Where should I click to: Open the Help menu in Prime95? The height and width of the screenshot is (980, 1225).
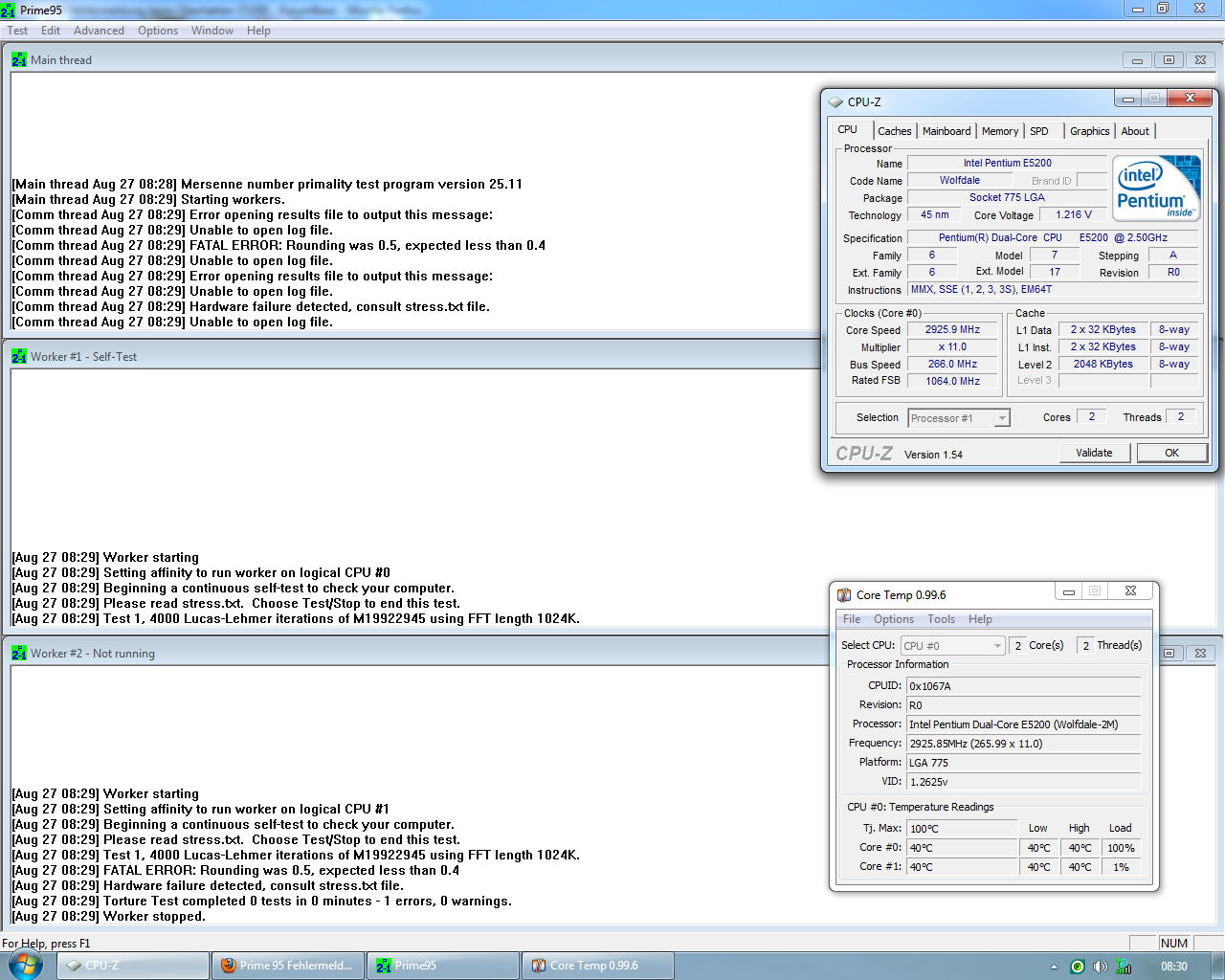click(258, 31)
